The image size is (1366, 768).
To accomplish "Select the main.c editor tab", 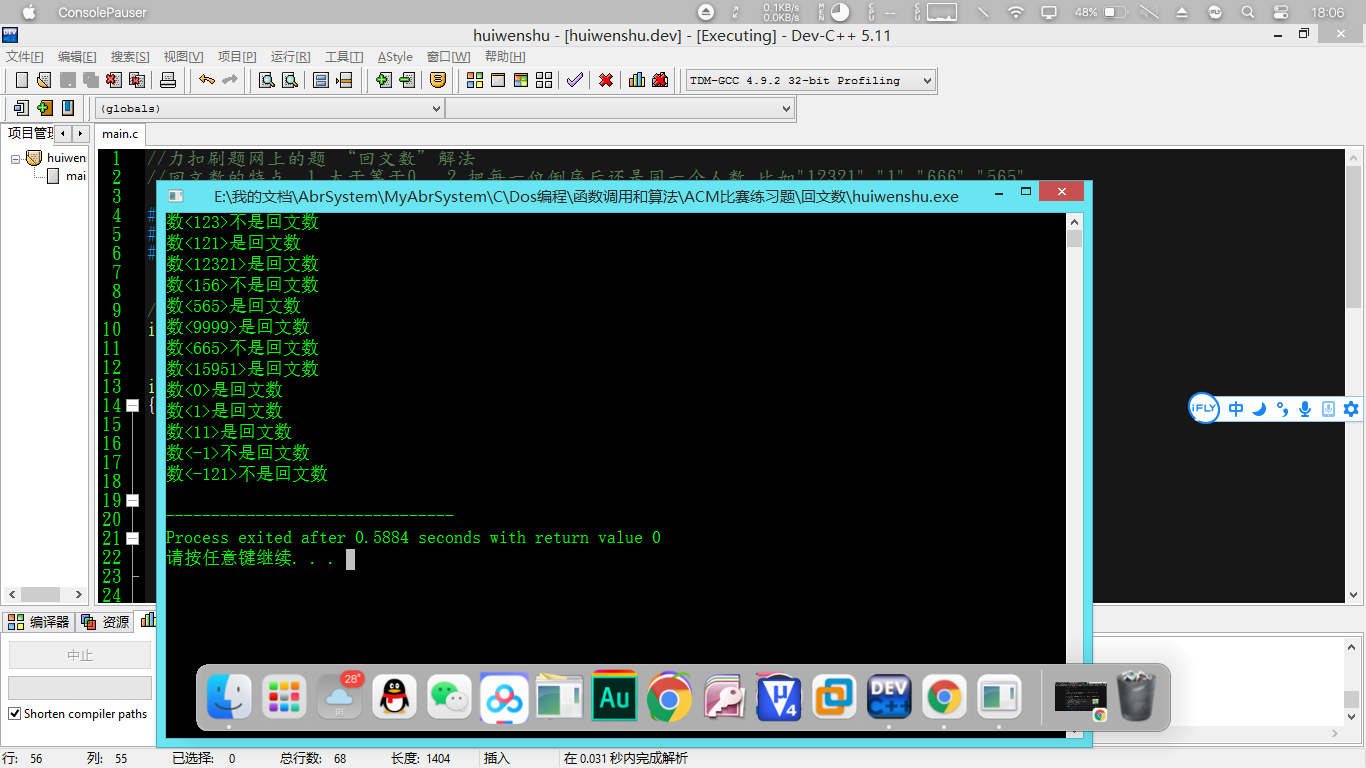I will (x=120, y=133).
